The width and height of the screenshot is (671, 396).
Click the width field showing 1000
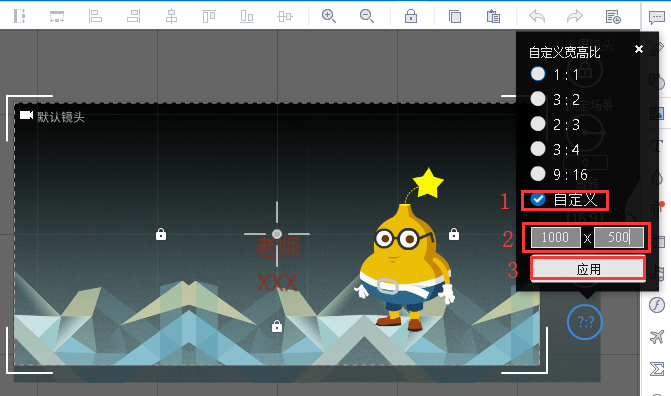point(555,237)
